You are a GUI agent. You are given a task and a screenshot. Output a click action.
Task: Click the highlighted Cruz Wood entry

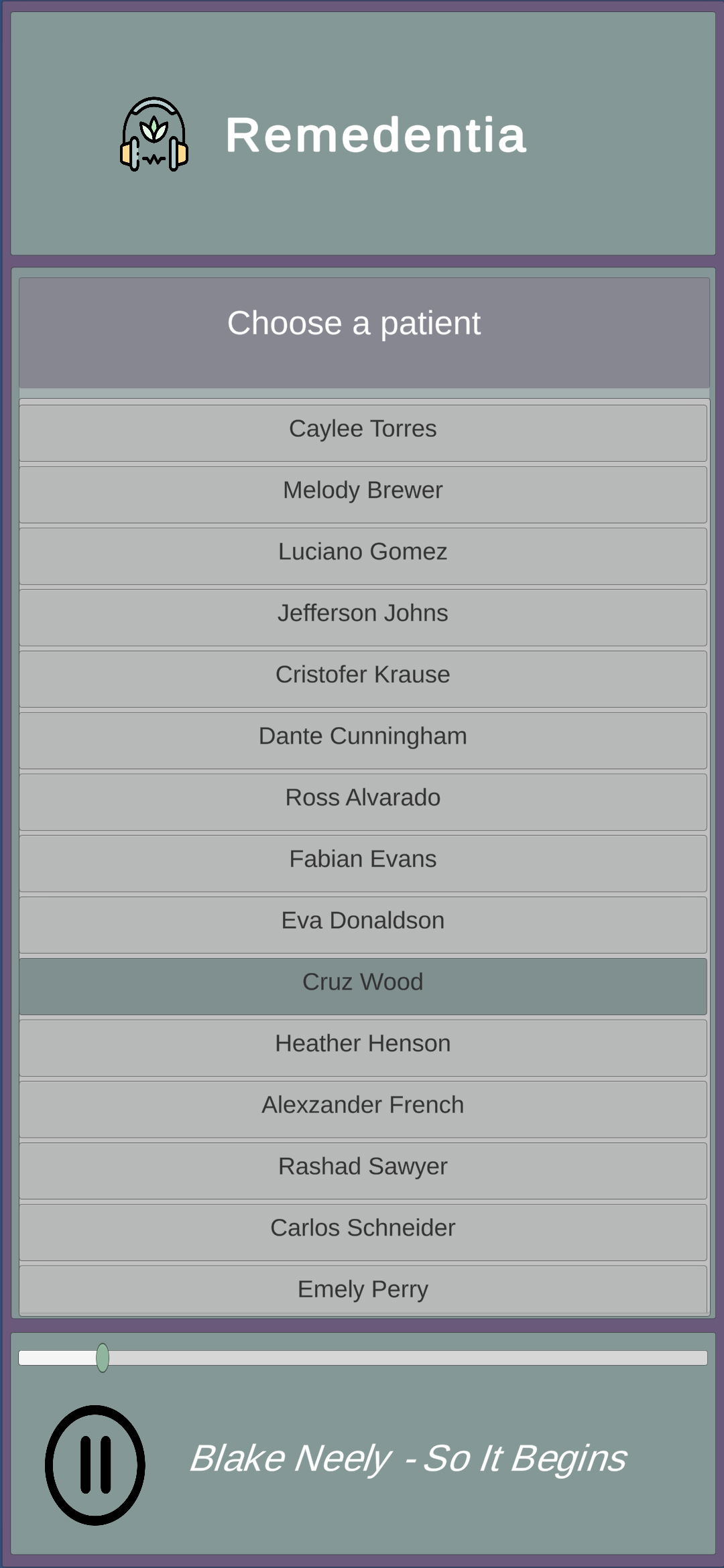pos(363,986)
